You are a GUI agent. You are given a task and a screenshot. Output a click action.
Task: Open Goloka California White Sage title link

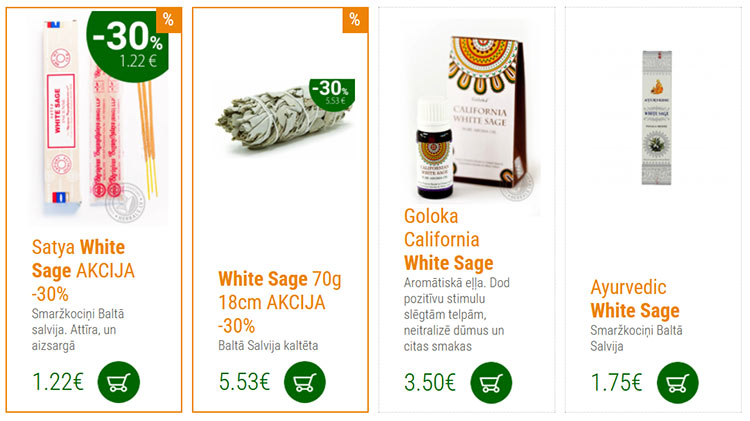(448, 240)
